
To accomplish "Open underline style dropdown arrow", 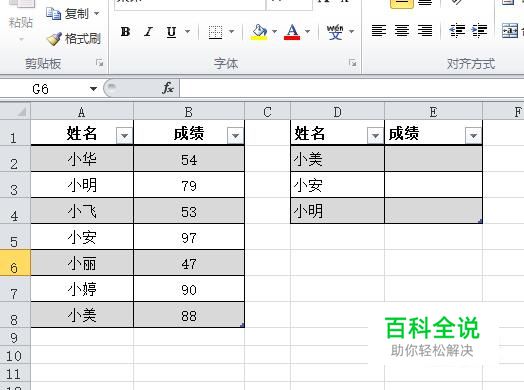I will pyautogui.click(x=187, y=32).
